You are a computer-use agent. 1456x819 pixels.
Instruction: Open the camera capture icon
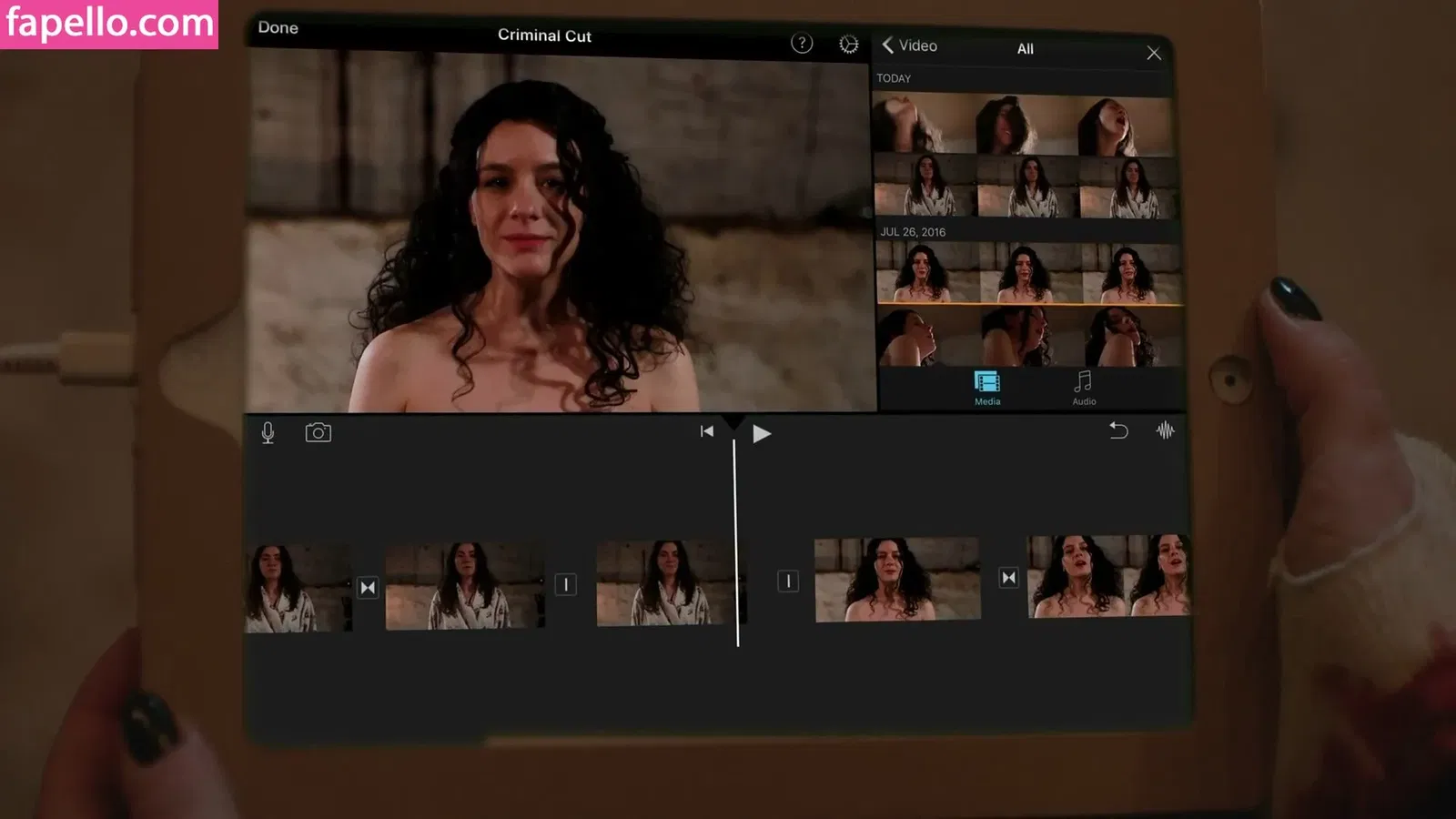pos(318,432)
